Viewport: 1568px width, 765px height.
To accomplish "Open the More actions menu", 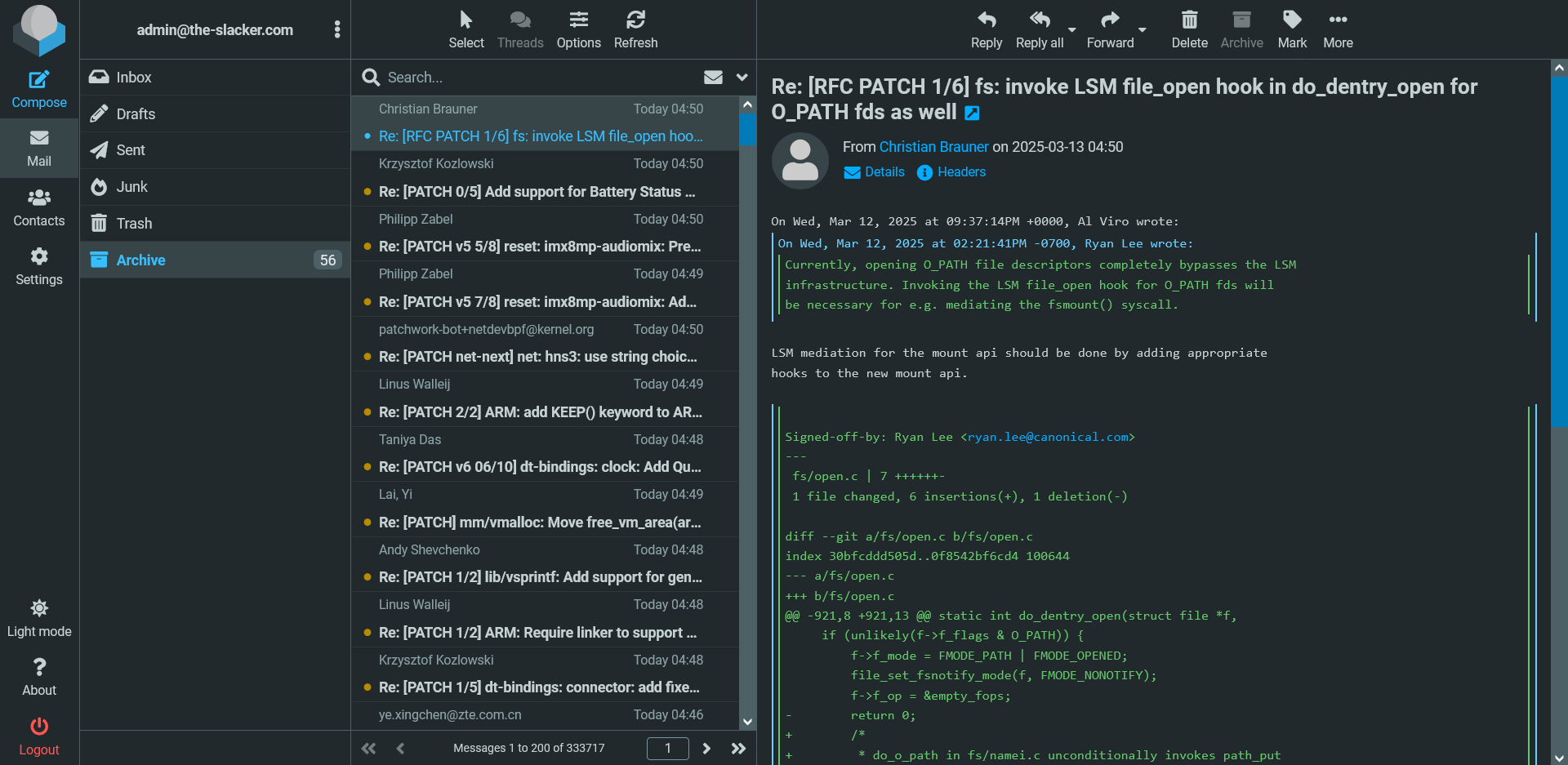I will pos(1339,29).
